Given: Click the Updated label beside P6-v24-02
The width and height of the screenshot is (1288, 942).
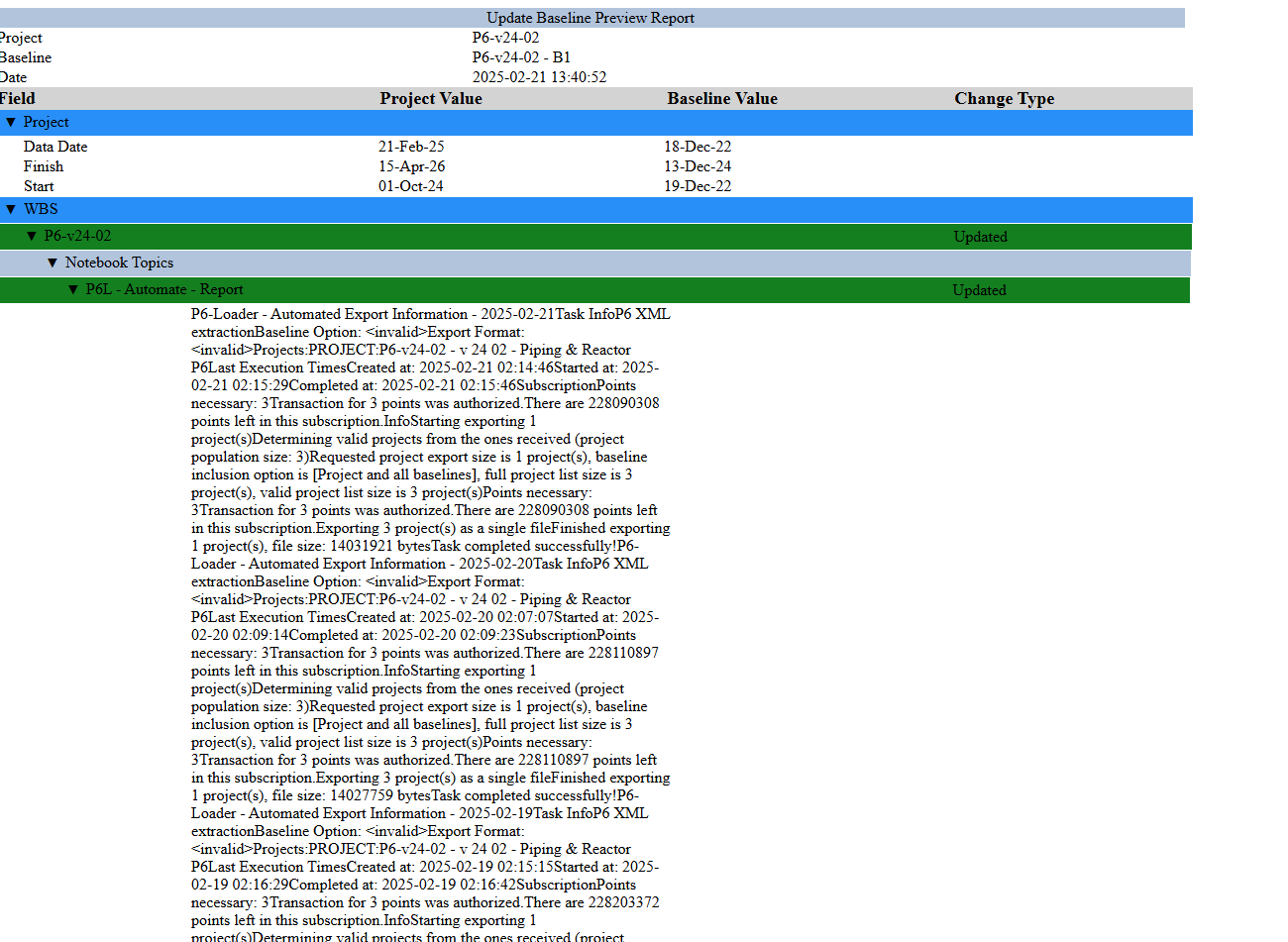Looking at the screenshot, I should (980, 237).
